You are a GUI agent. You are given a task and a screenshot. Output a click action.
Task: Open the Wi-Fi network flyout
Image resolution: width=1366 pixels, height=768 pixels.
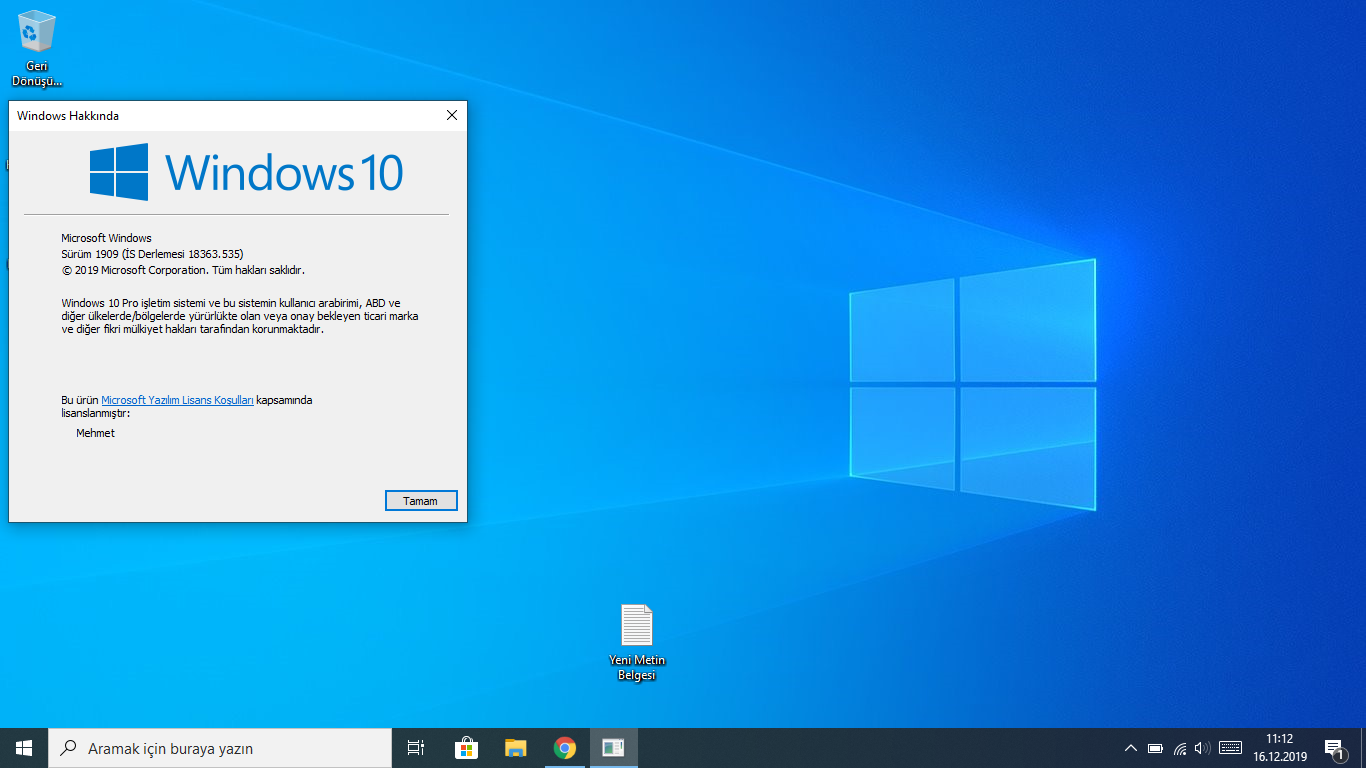pos(1180,748)
